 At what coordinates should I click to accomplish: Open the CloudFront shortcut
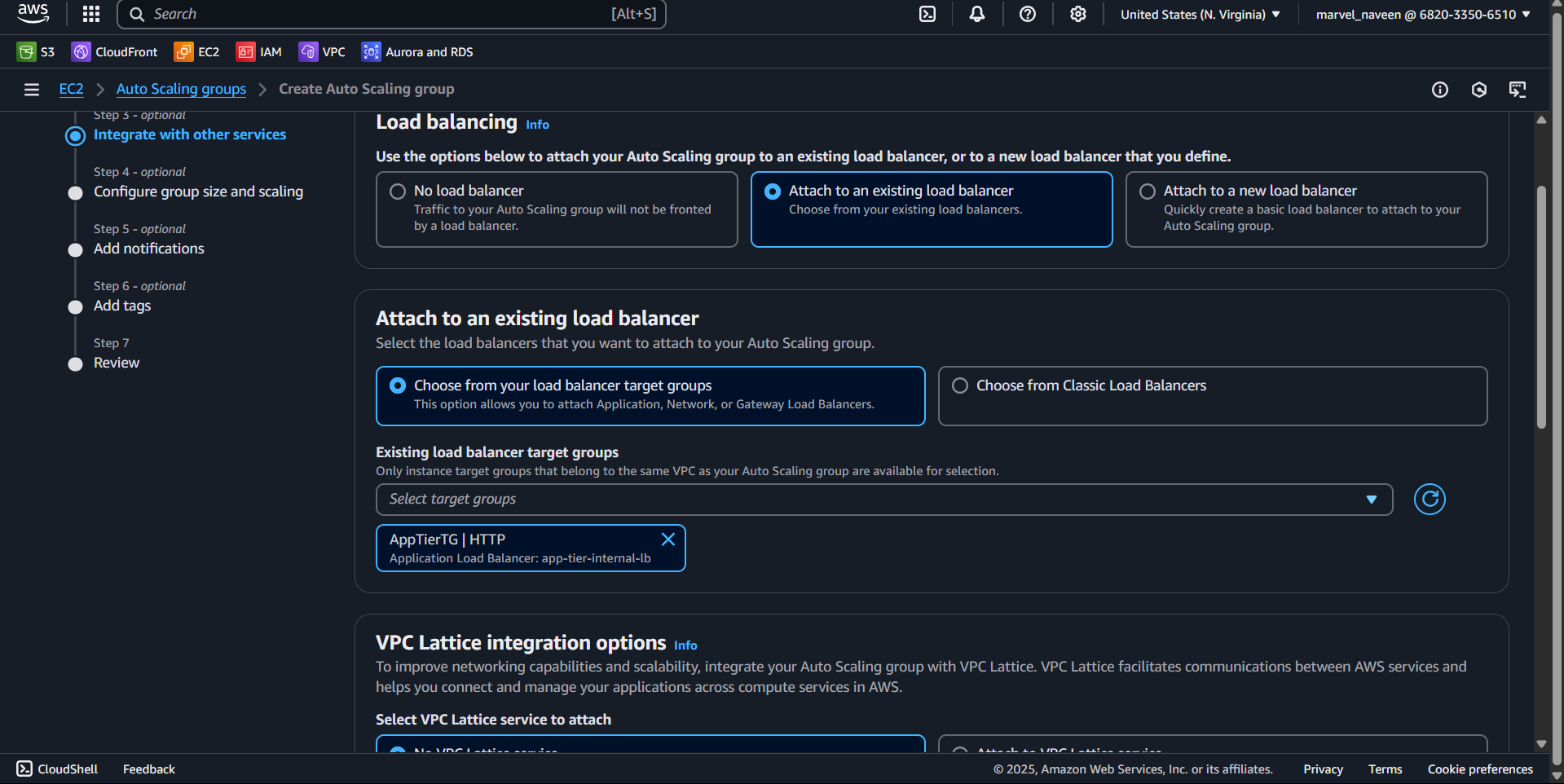(x=115, y=52)
